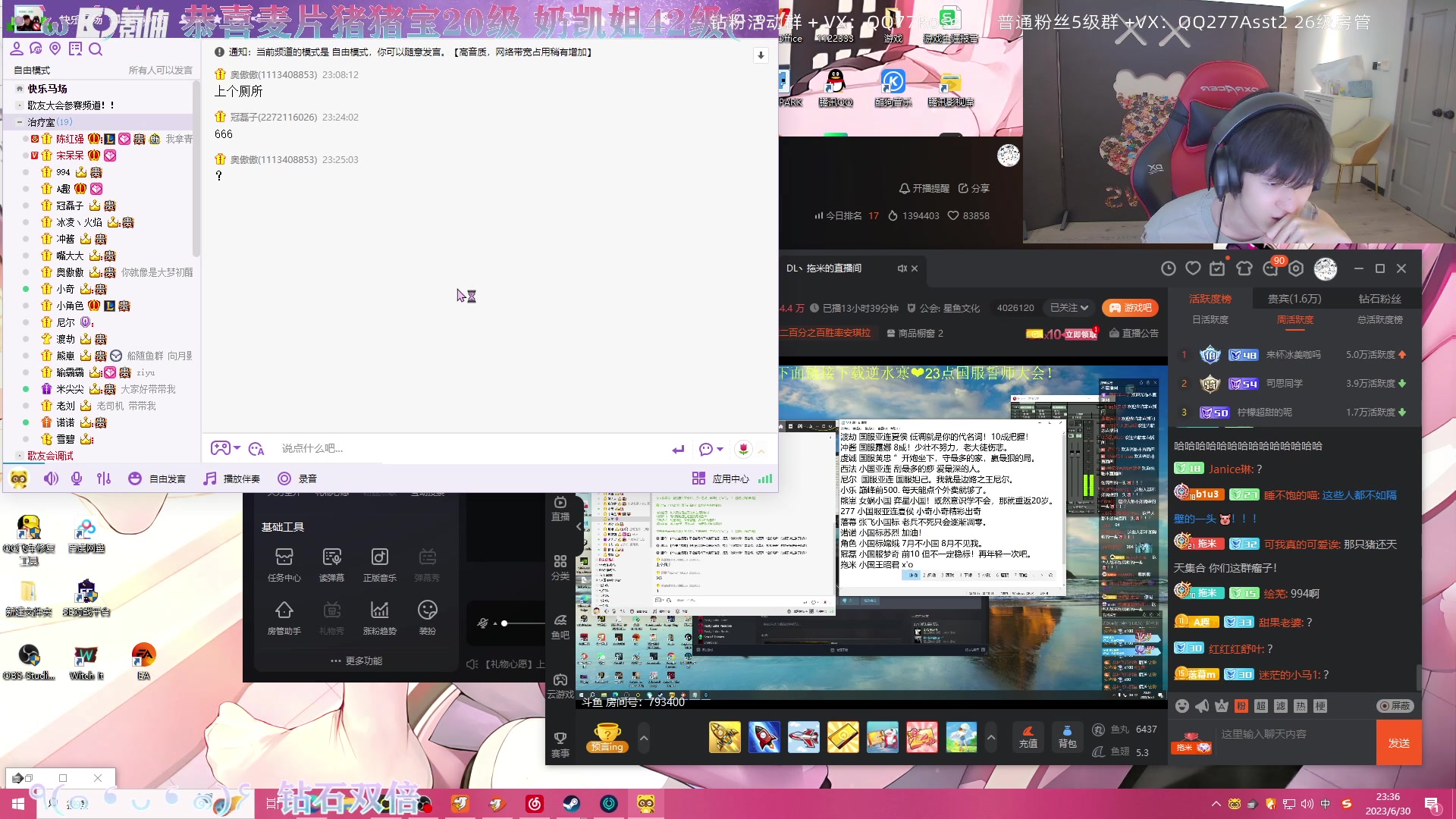Switch to 直播 tab in Douyu sidebar
The width and height of the screenshot is (1456, 819).
560,508
